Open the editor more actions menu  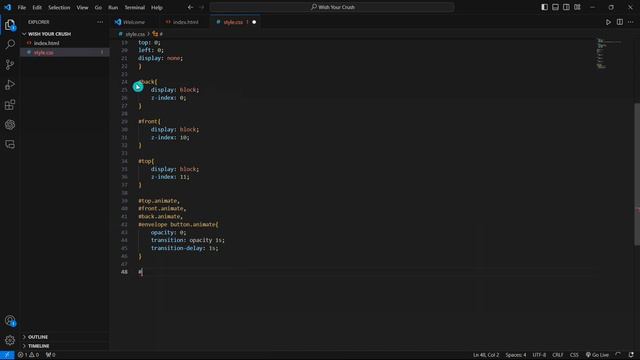click(631, 22)
